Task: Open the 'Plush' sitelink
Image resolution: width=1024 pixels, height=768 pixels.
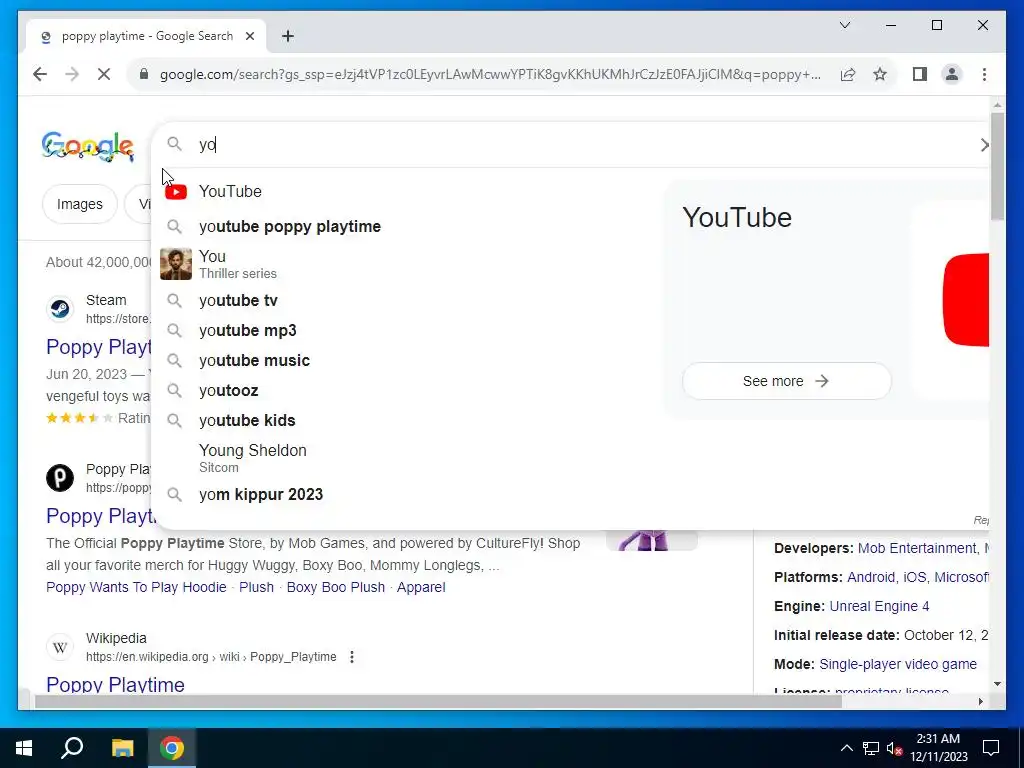Action: point(257,587)
